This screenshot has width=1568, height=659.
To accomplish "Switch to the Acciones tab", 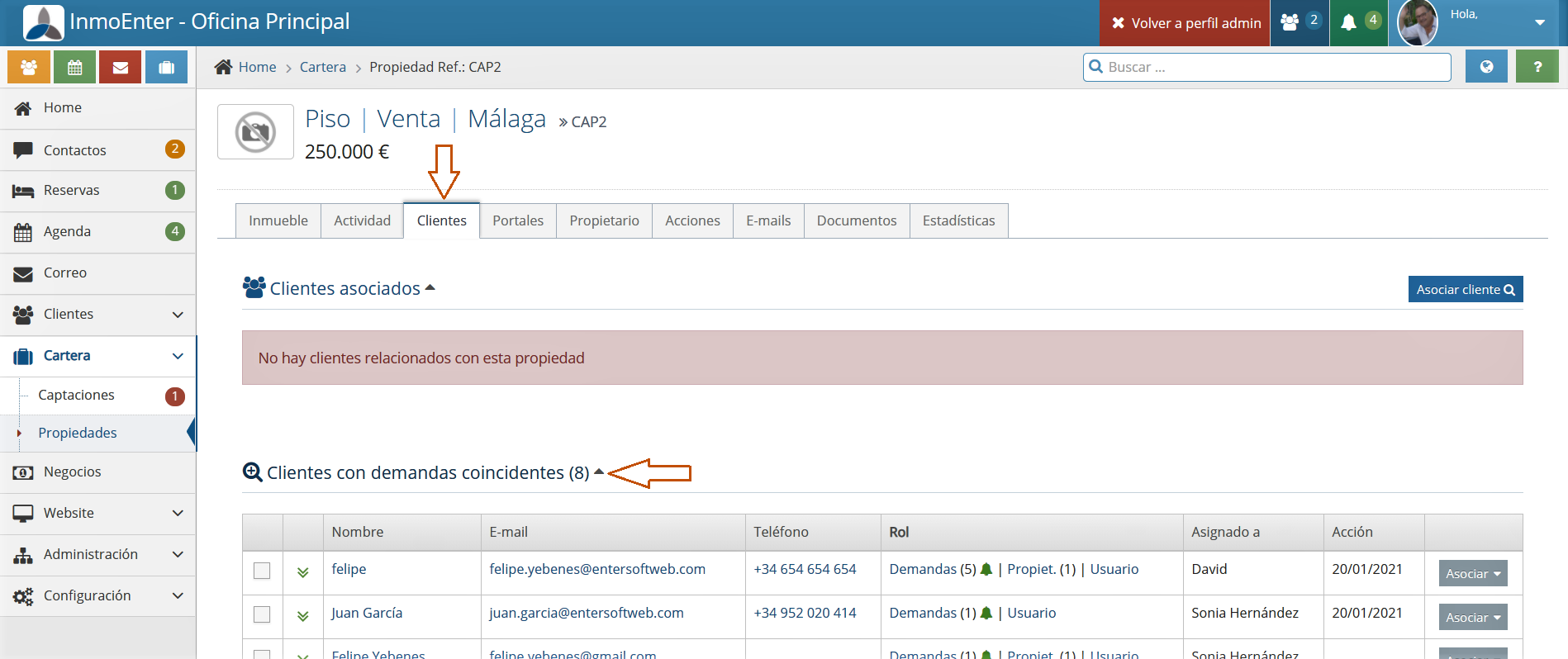I will (692, 220).
